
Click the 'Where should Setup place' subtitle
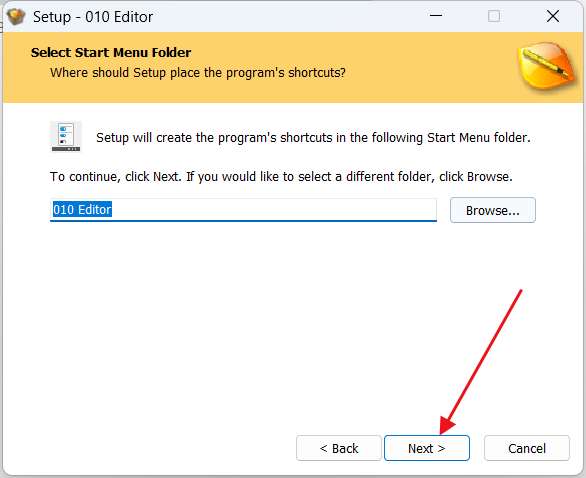[x=198, y=73]
